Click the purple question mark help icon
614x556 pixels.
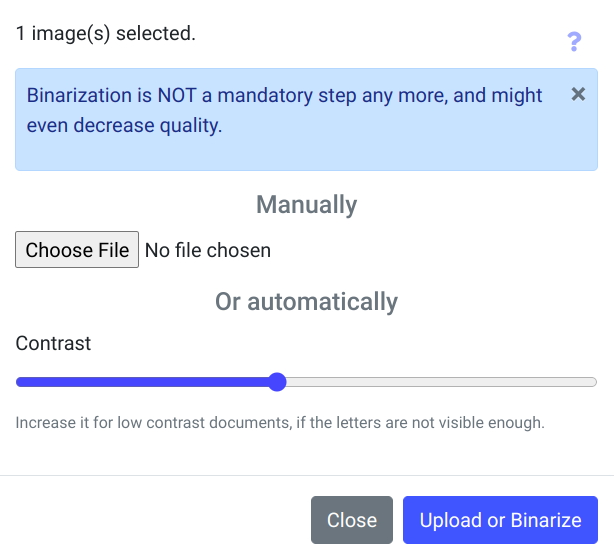click(x=574, y=42)
